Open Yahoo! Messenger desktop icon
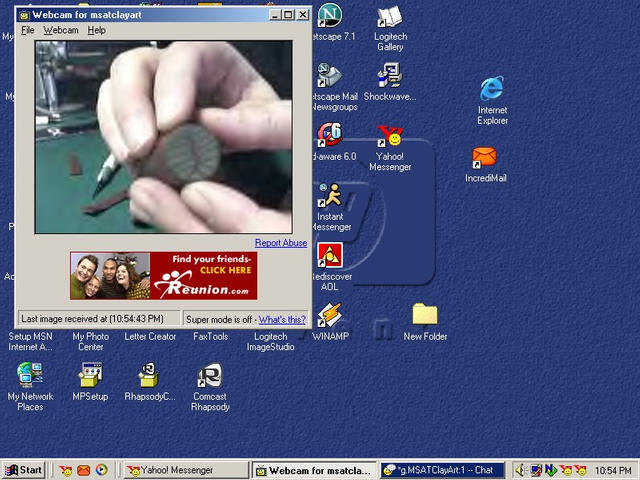640x480 pixels. pyautogui.click(x=390, y=136)
